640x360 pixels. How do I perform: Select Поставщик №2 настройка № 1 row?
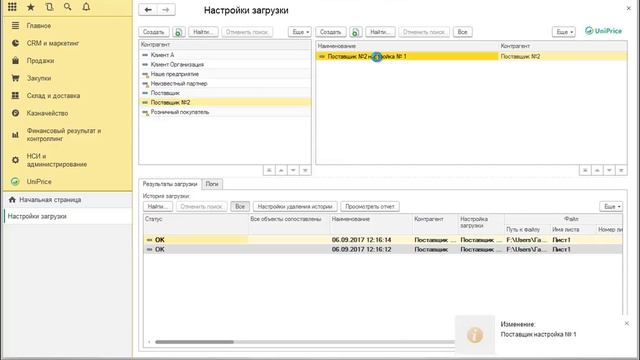click(471, 56)
